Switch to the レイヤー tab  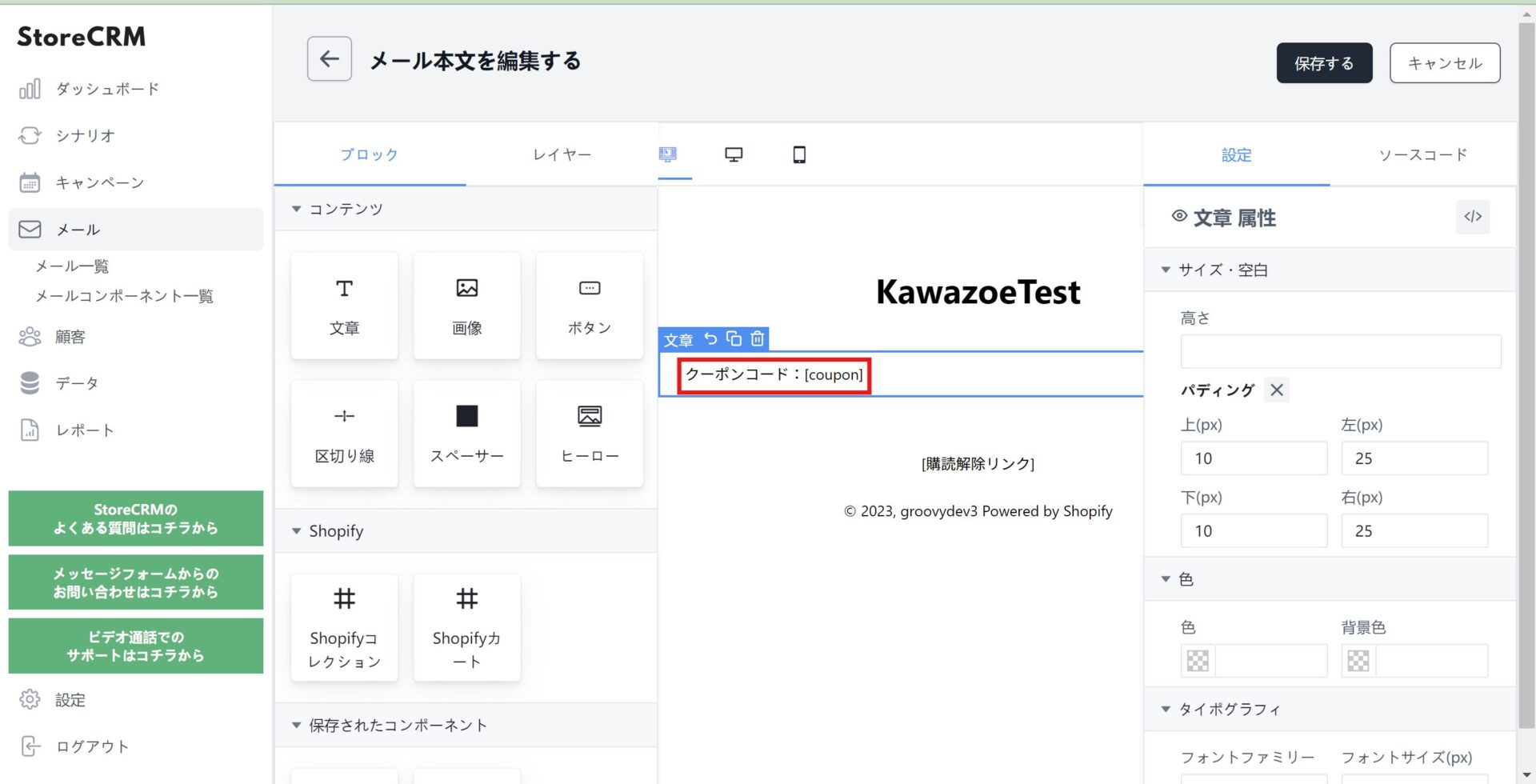click(x=562, y=154)
